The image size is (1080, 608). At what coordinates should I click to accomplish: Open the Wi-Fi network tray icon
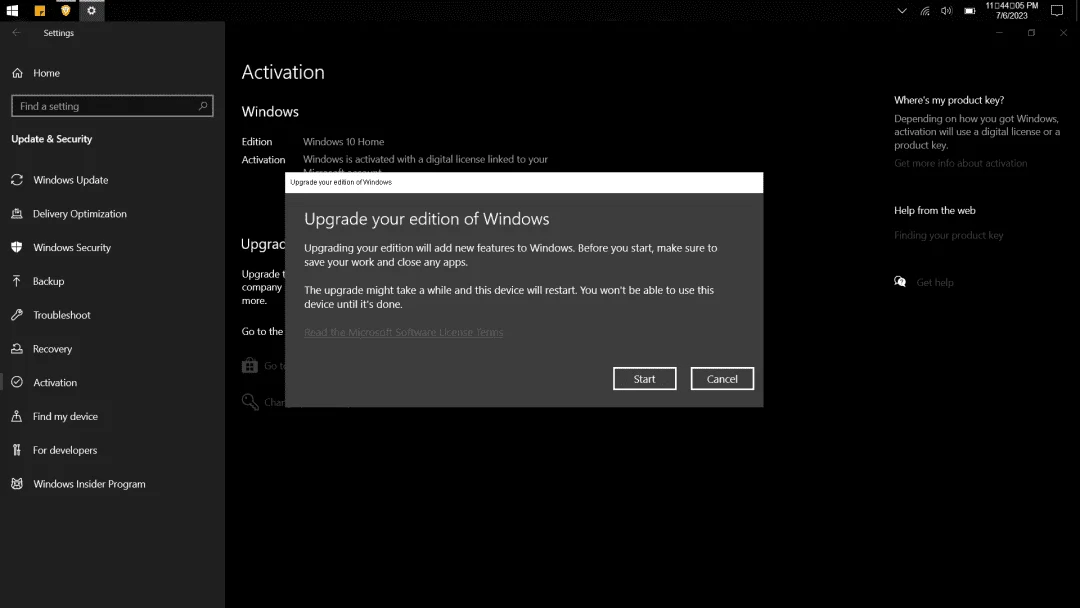(x=925, y=11)
